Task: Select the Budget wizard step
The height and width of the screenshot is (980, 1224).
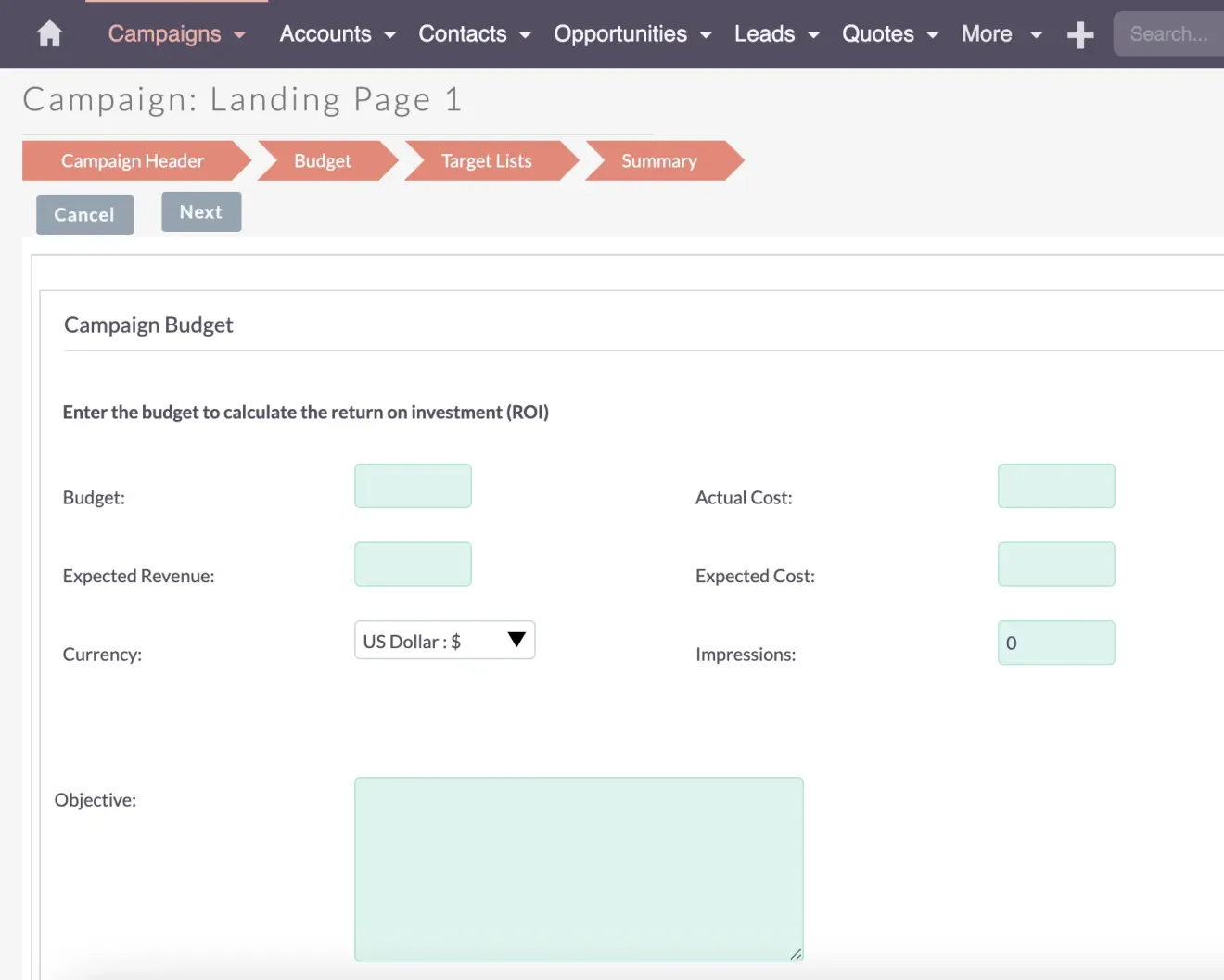Action: 323,160
